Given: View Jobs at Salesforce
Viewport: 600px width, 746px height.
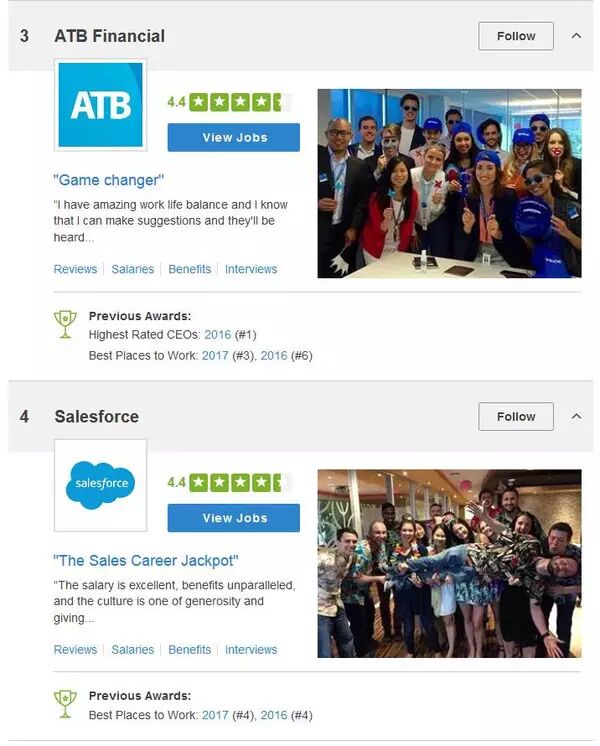Looking at the screenshot, I should [234, 518].
